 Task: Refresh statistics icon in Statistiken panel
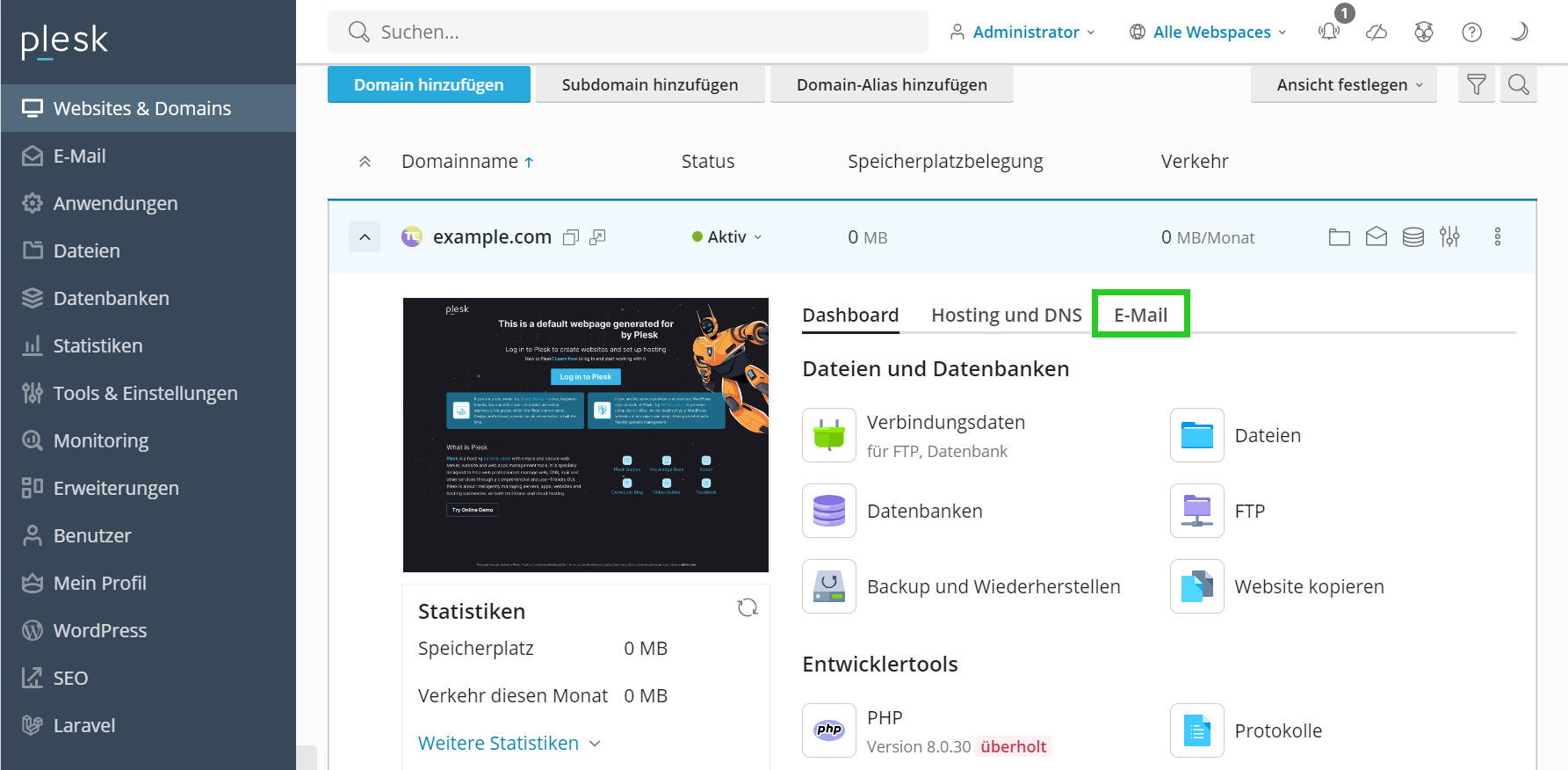pyautogui.click(x=748, y=607)
